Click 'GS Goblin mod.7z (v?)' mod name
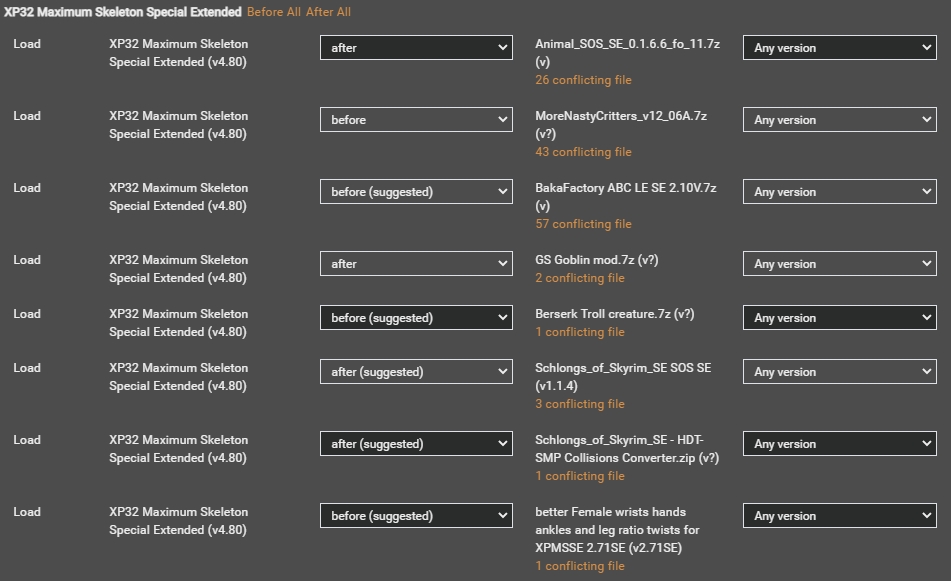Screen dimensions: 951x581 click(x=597, y=260)
